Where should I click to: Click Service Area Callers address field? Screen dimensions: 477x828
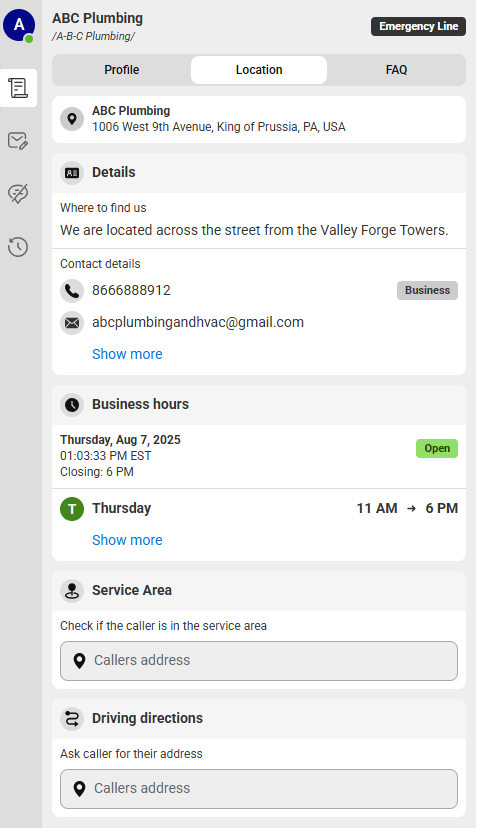click(259, 661)
